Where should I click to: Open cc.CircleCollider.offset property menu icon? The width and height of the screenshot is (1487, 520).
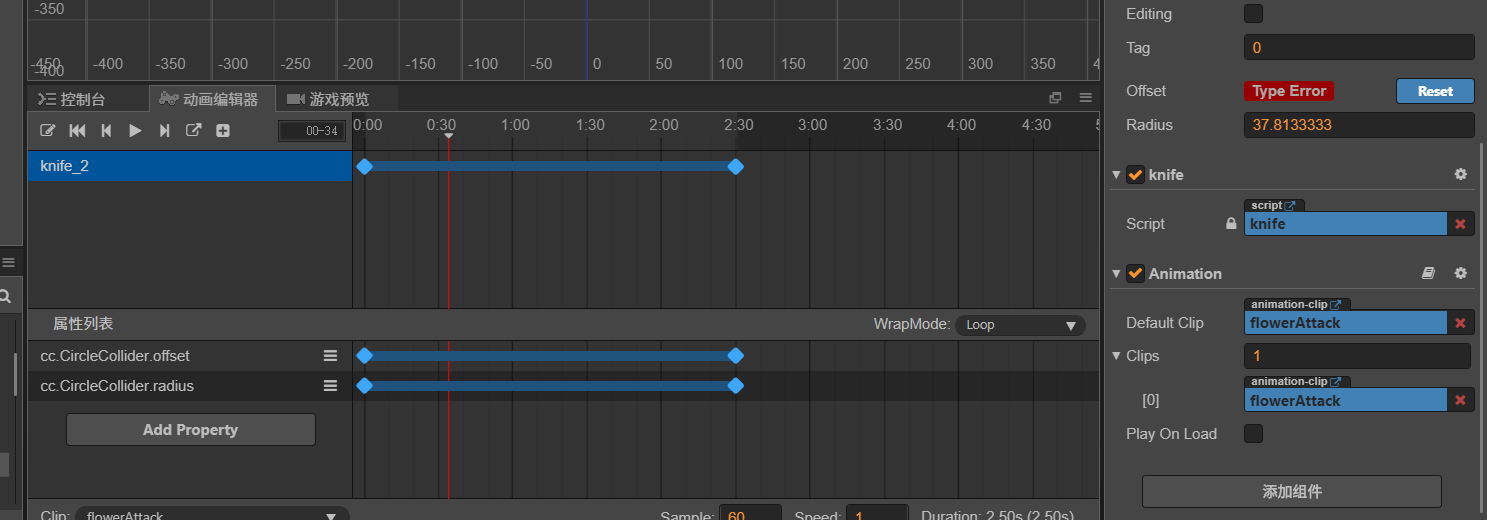[x=330, y=356]
